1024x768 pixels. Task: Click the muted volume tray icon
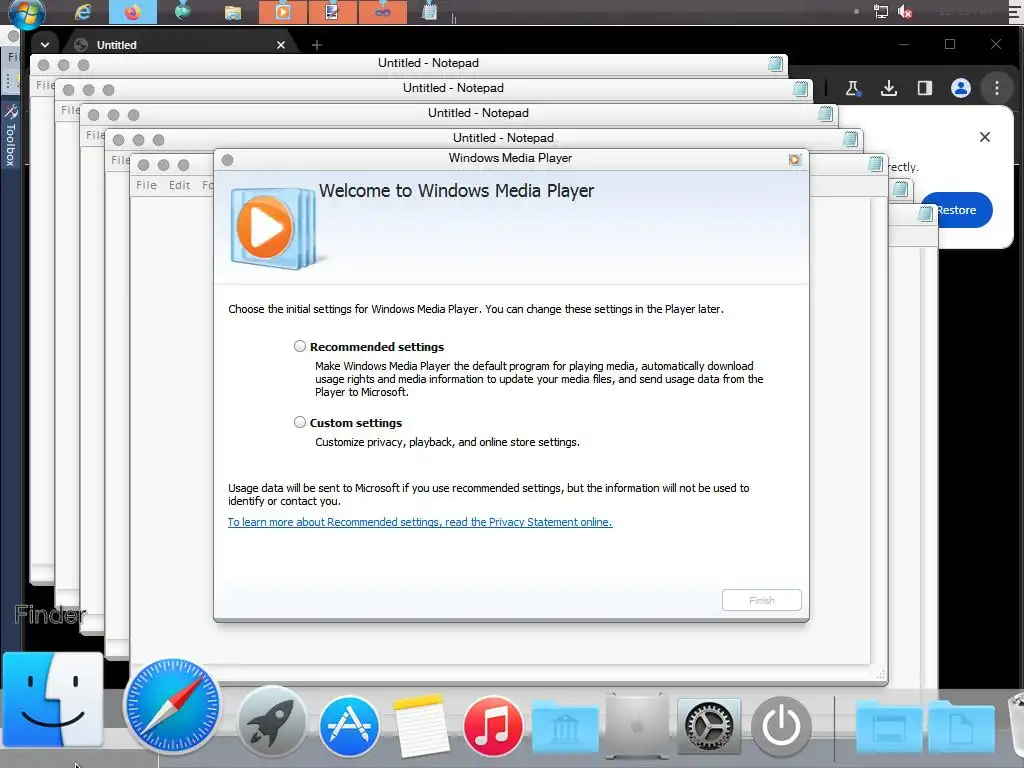coord(905,12)
